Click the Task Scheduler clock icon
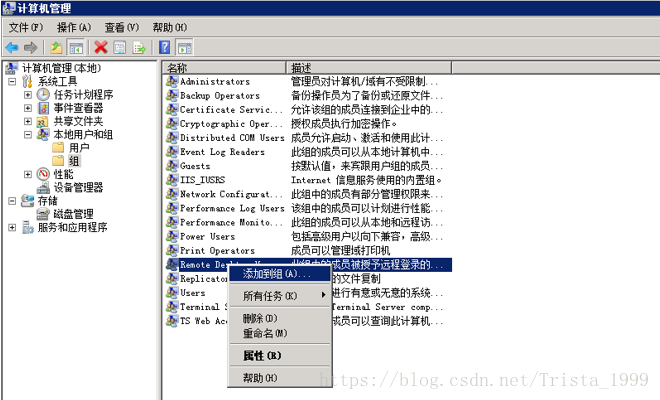Viewport: 660px width, 400px height. [43, 95]
